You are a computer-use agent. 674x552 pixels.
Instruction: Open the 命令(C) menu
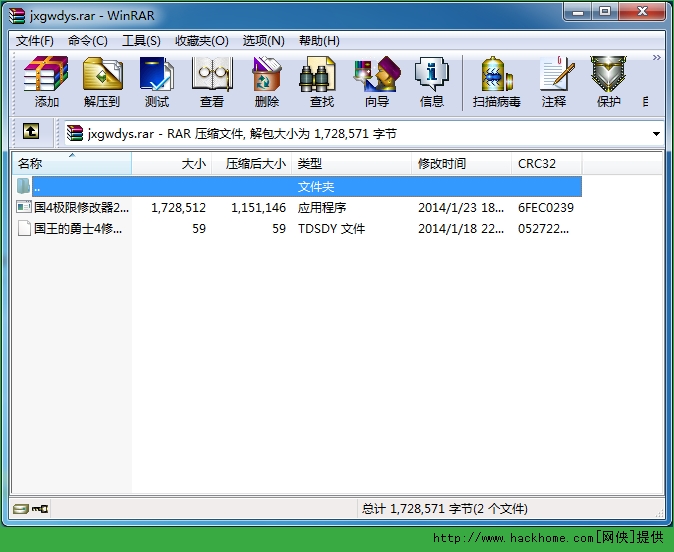click(88, 41)
